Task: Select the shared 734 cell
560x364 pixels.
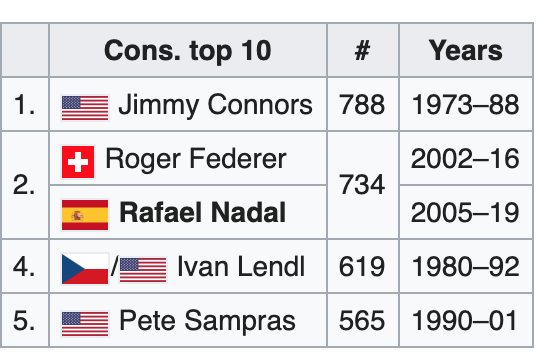Action: point(362,185)
